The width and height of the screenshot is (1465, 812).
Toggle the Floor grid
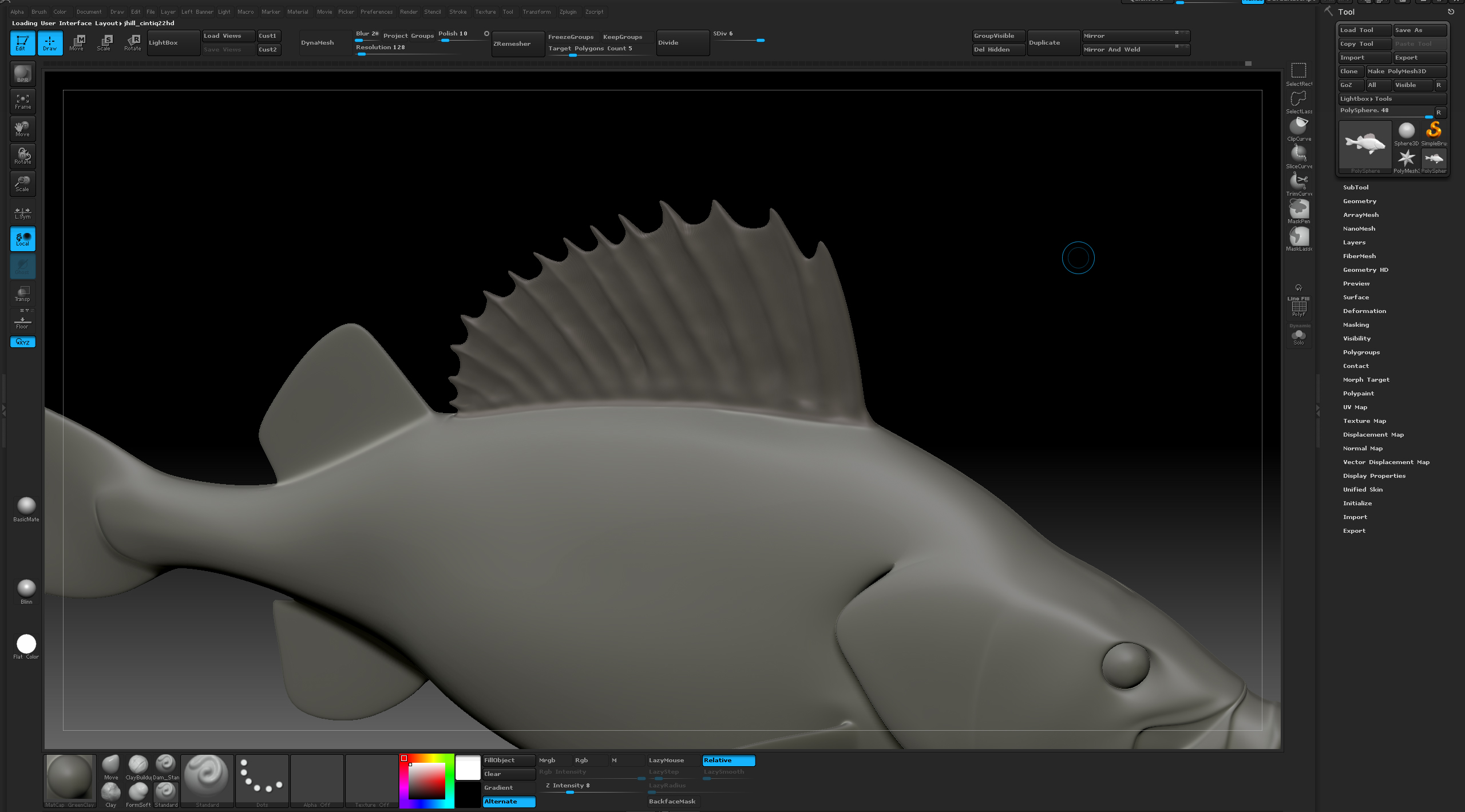click(x=23, y=321)
